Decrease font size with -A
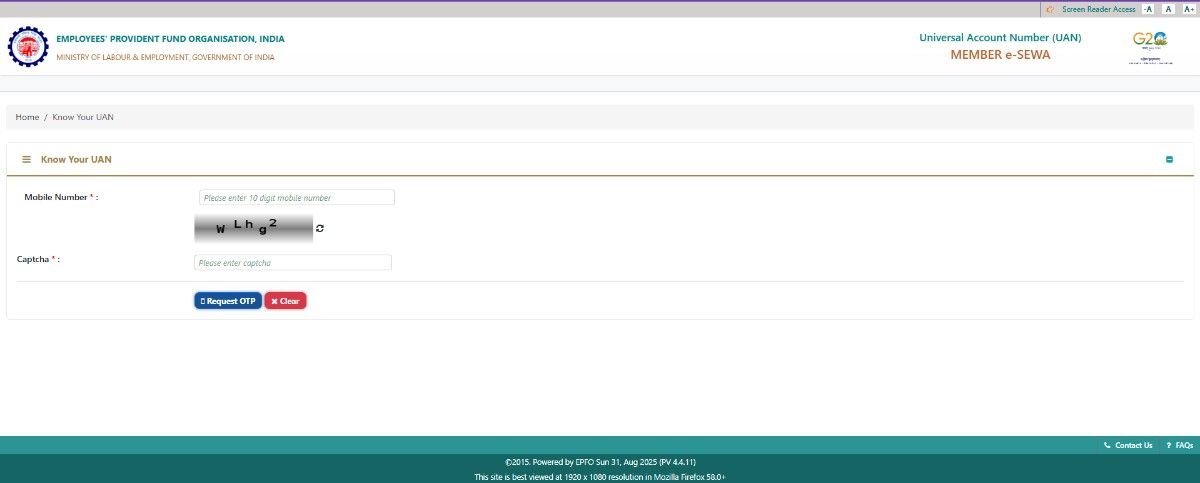Viewport: 1200px width, 483px height. [1147, 9]
